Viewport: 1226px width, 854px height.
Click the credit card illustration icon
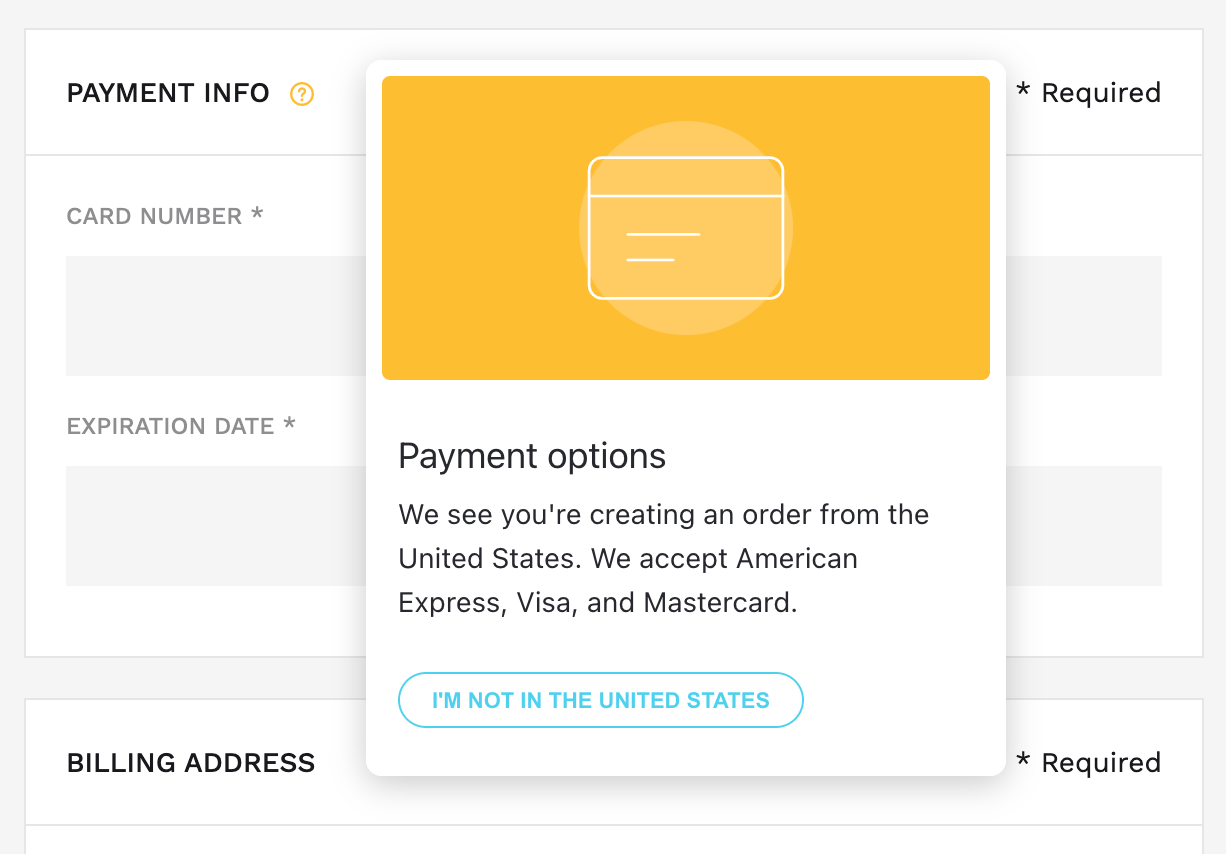point(686,227)
